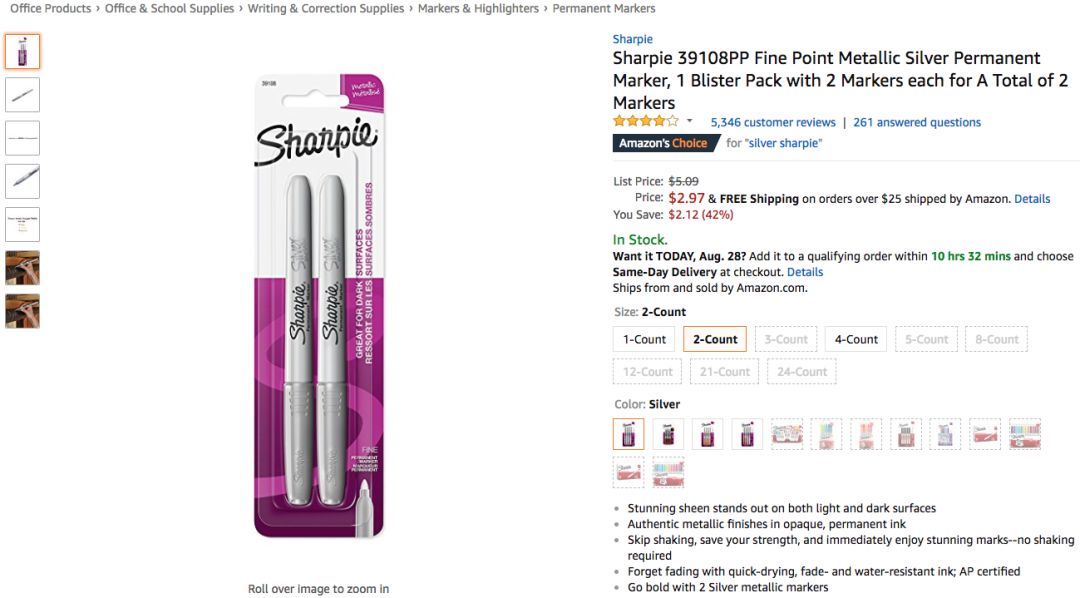Open the 5,346 customer reviews link
1080x598 pixels.
click(773, 122)
